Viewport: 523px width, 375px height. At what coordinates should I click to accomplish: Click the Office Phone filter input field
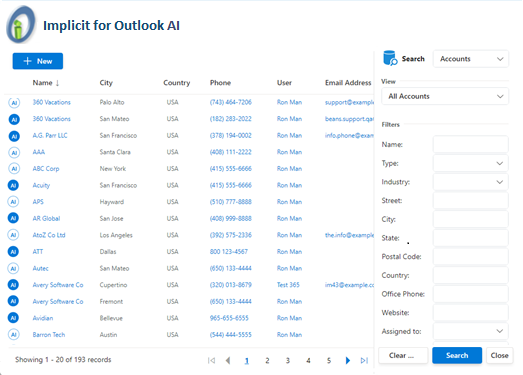pyautogui.click(x=471, y=294)
